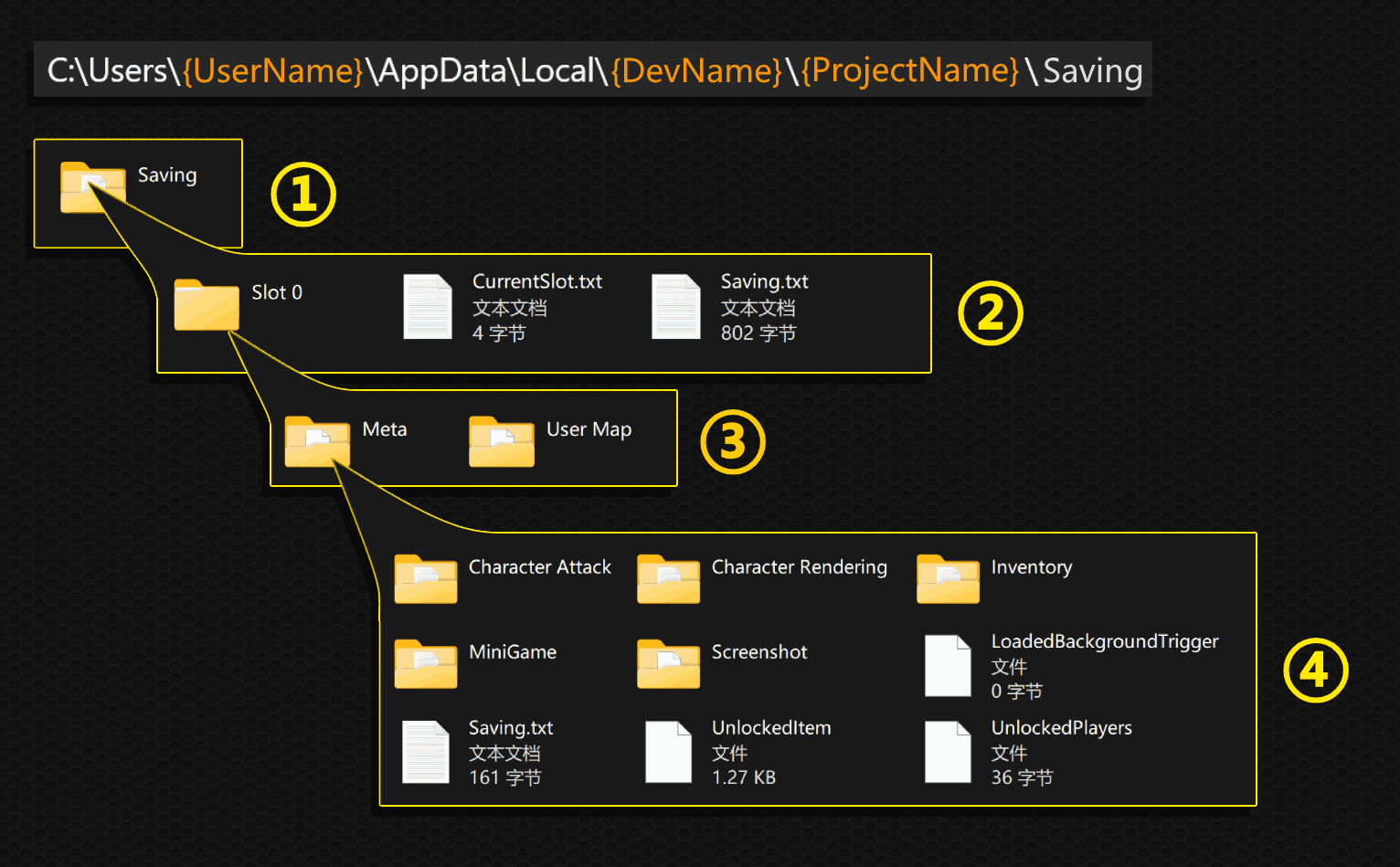Open the Meta folder icon
The image size is (1400, 867).
[x=317, y=442]
